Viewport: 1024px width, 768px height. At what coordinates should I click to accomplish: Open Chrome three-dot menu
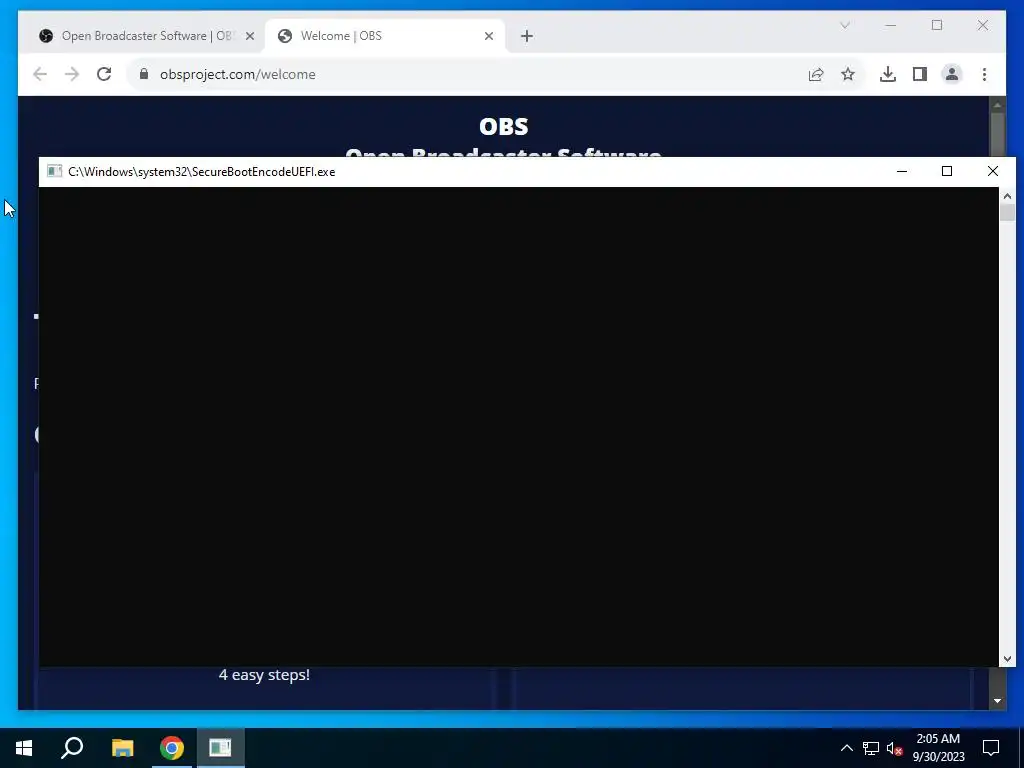[984, 74]
